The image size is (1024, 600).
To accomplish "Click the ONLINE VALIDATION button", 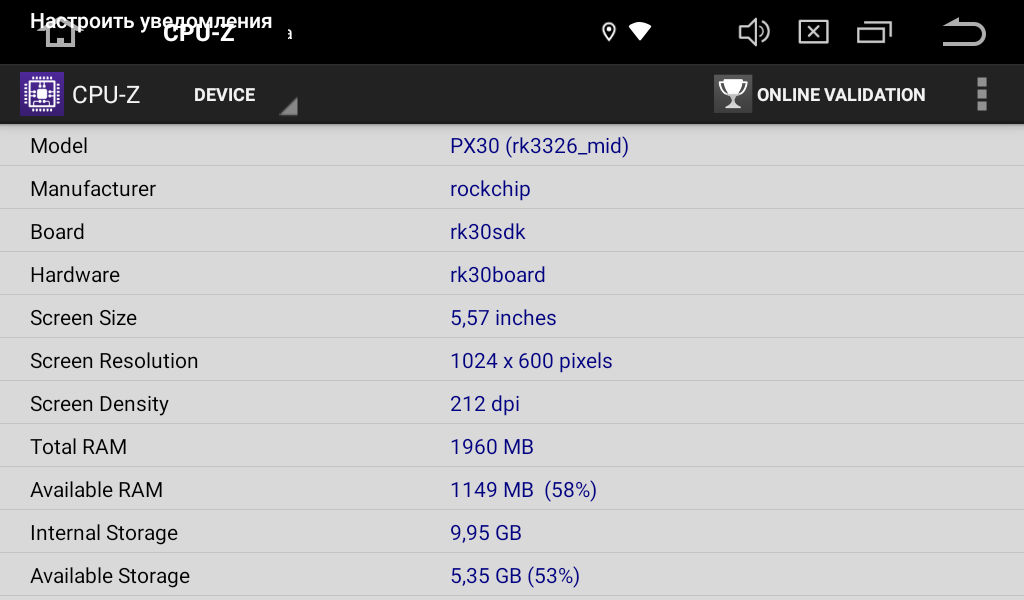I will tap(820, 94).
